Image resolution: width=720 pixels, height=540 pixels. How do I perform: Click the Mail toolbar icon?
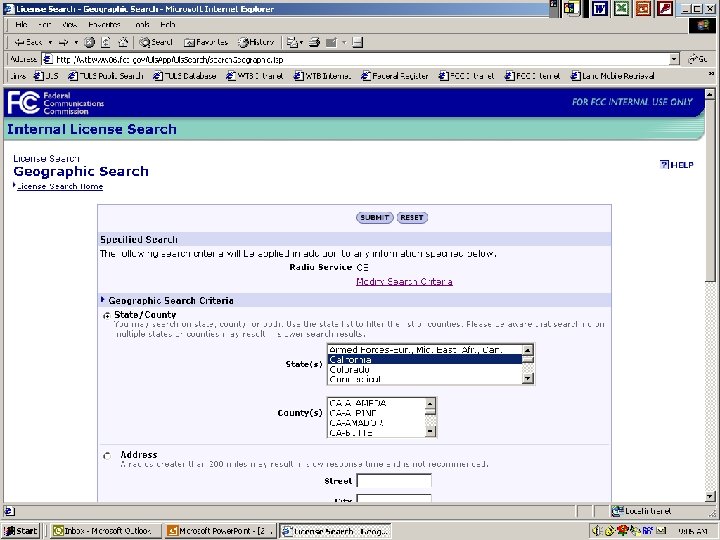pyautogui.click(x=292, y=42)
